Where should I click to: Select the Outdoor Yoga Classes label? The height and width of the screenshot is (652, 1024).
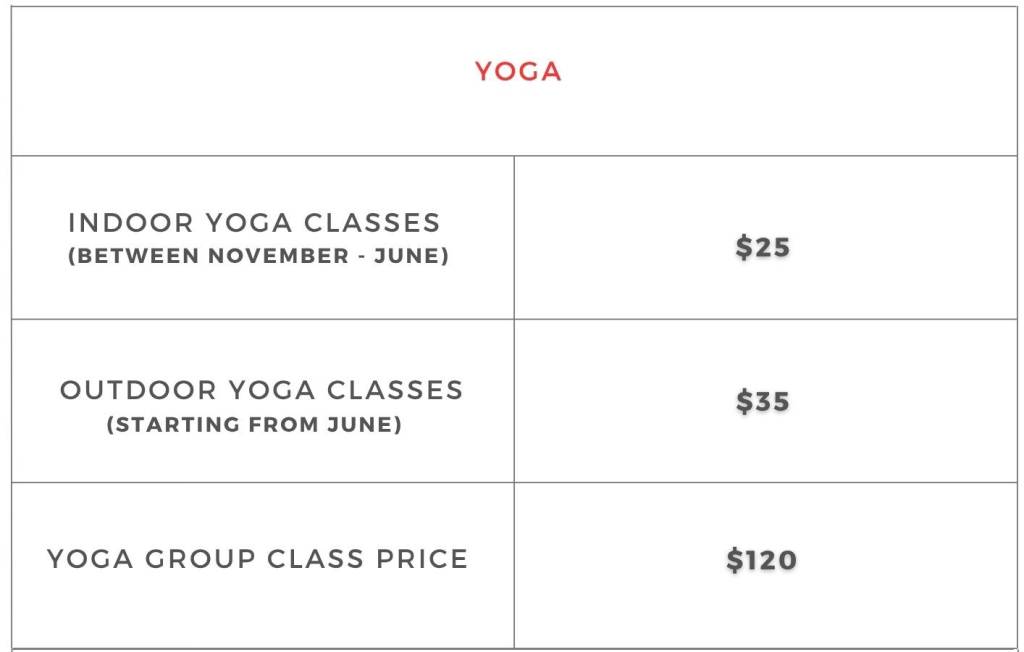click(x=261, y=390)
